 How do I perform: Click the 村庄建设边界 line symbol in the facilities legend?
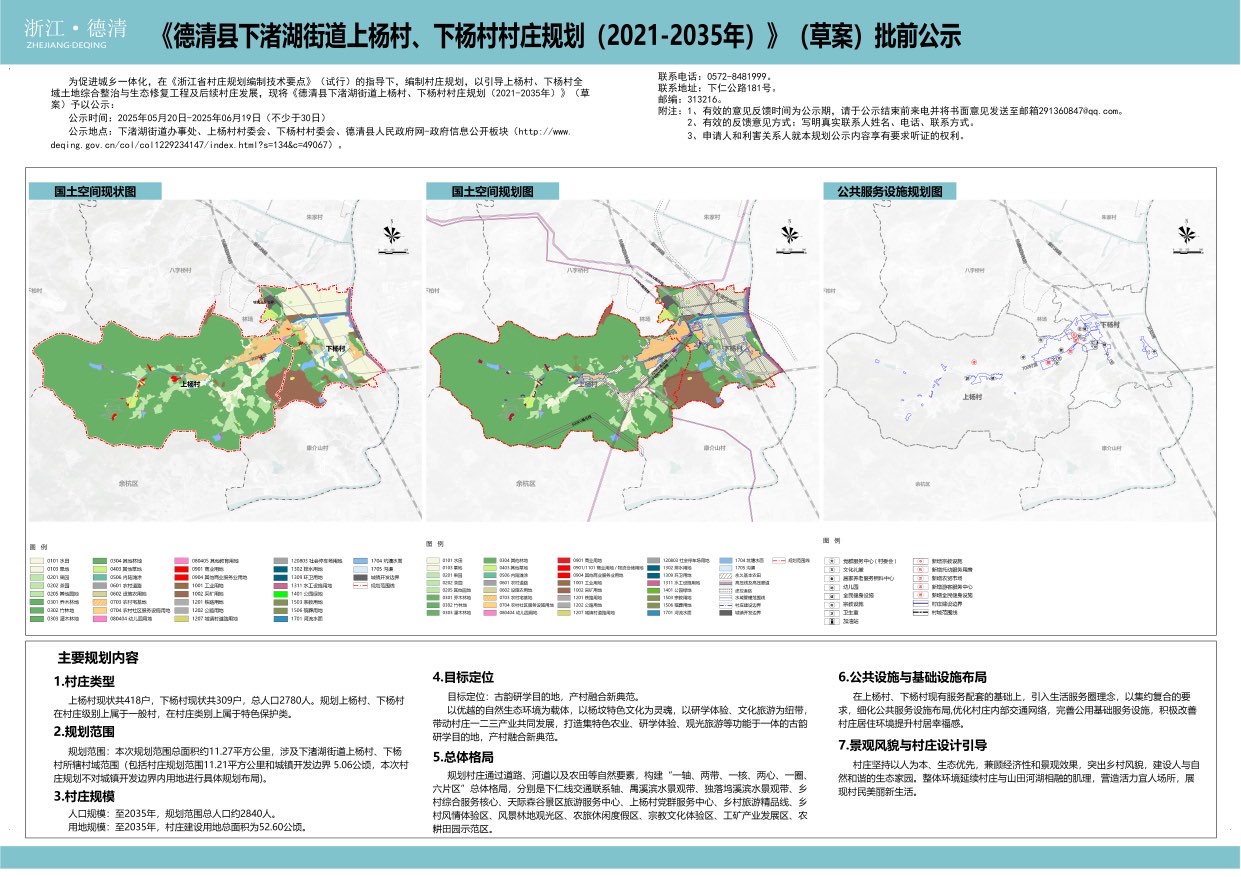point(921,604)
